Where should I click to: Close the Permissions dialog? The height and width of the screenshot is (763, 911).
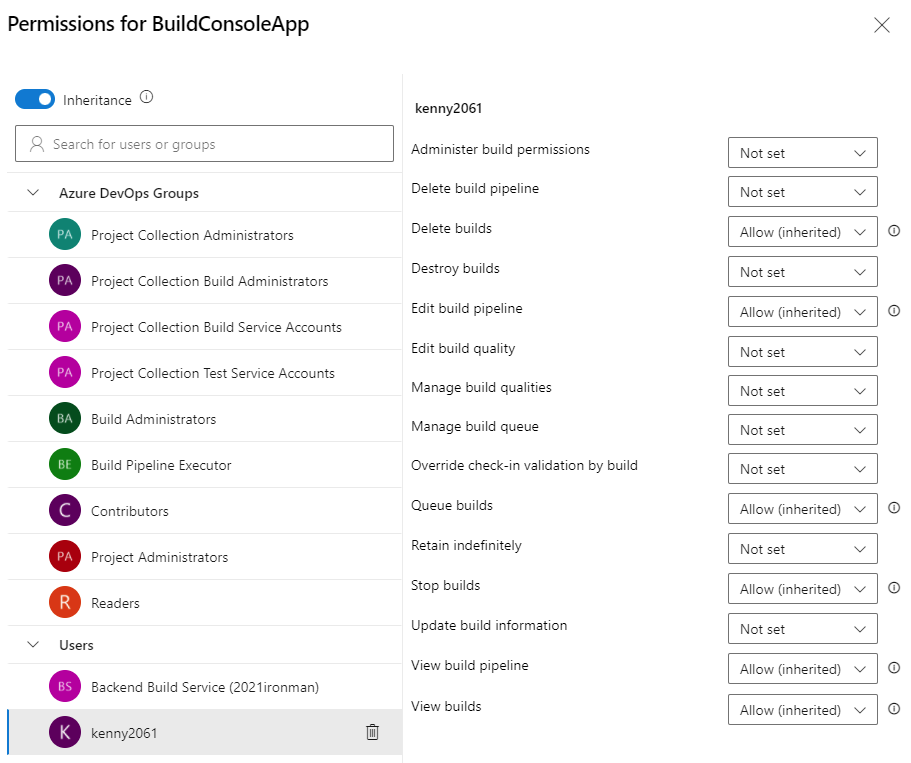point(881,25)
